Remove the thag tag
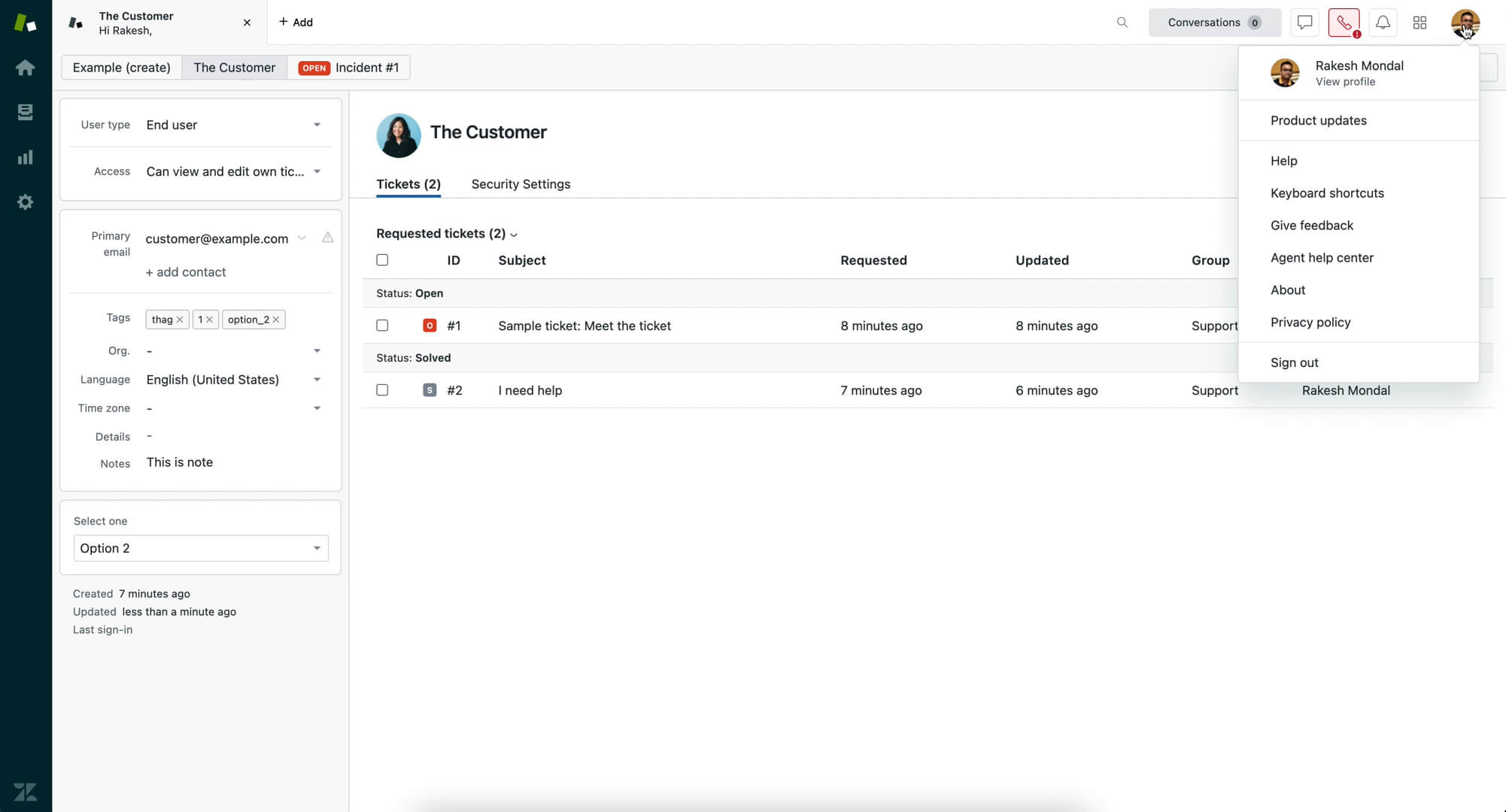Viewport: 1506px width, 812px height. coord(180,319)
